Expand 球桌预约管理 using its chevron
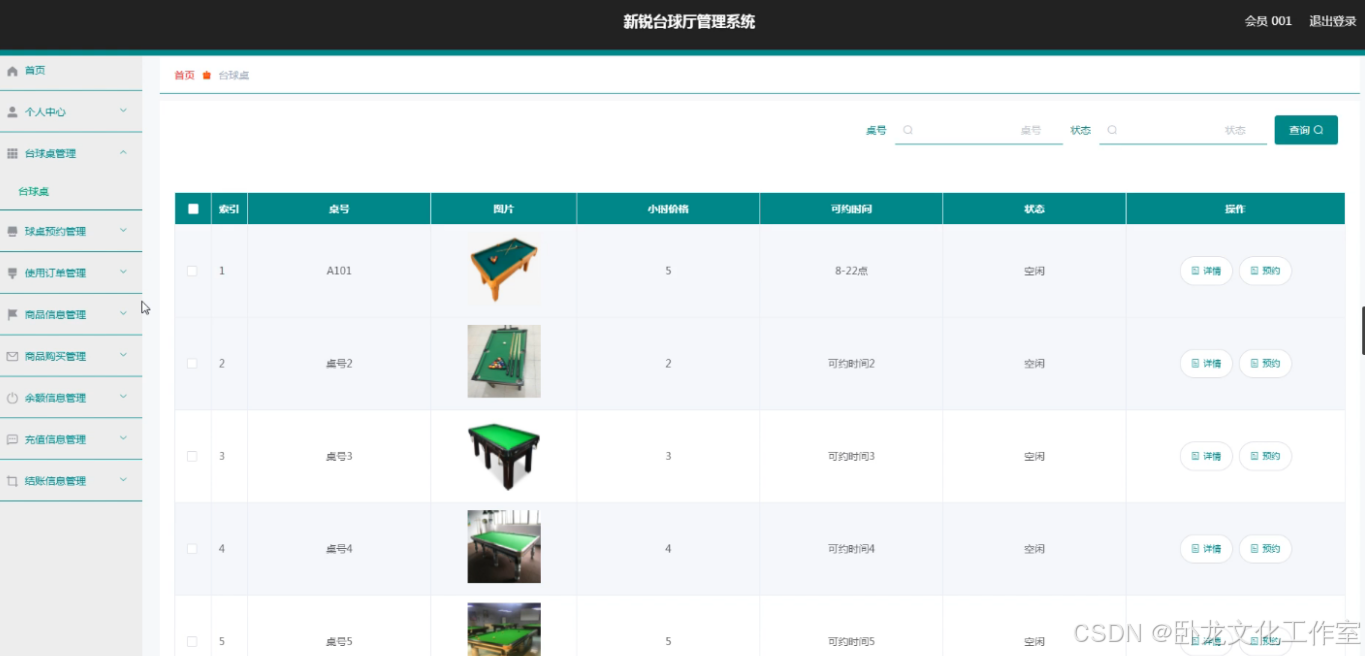 click(x=124, y=230)
